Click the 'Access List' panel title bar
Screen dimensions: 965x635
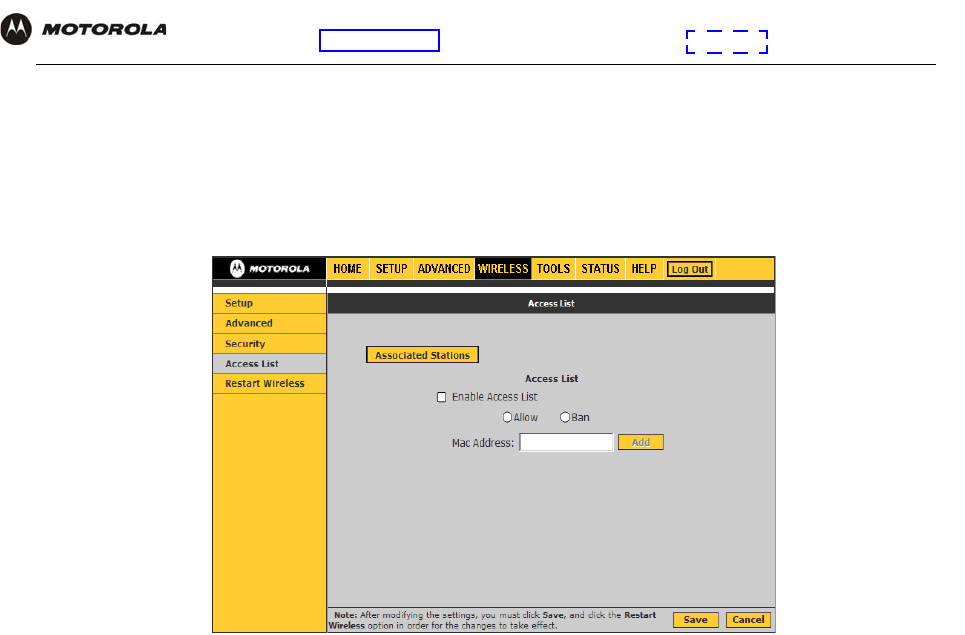551,303
